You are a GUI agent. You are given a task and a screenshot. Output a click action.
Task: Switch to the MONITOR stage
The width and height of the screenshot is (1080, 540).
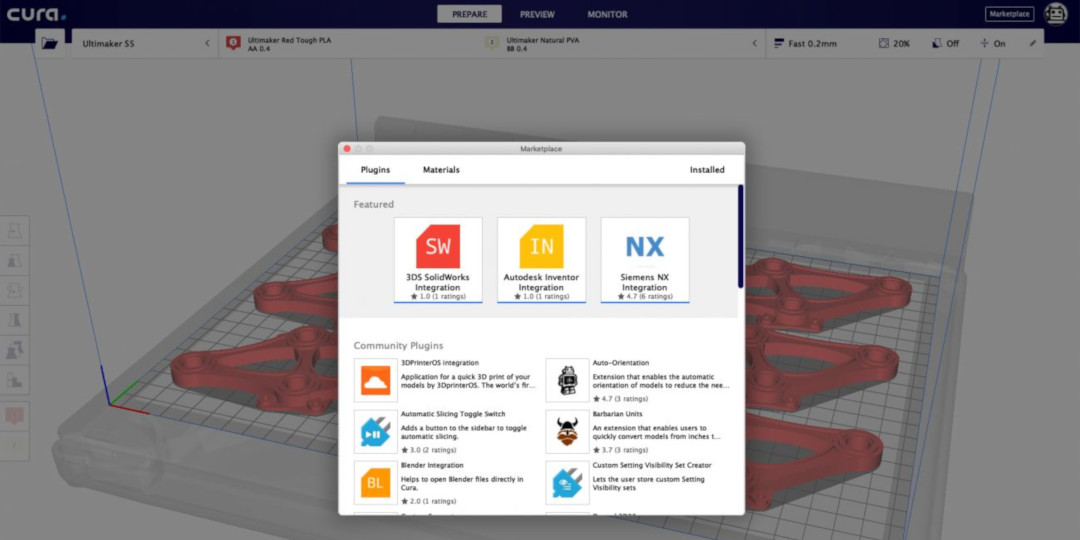point(608,14)
